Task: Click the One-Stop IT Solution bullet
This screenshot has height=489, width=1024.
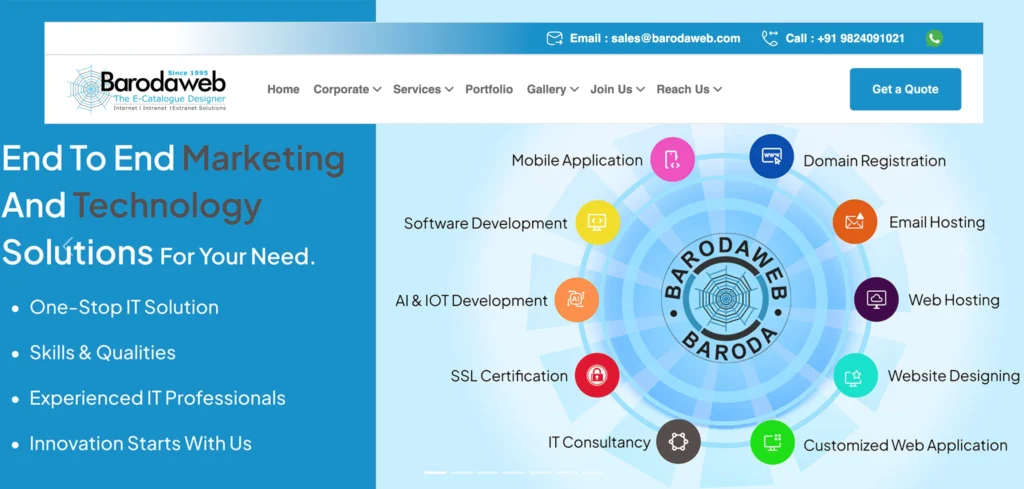Action: click(x=124, y=307)
